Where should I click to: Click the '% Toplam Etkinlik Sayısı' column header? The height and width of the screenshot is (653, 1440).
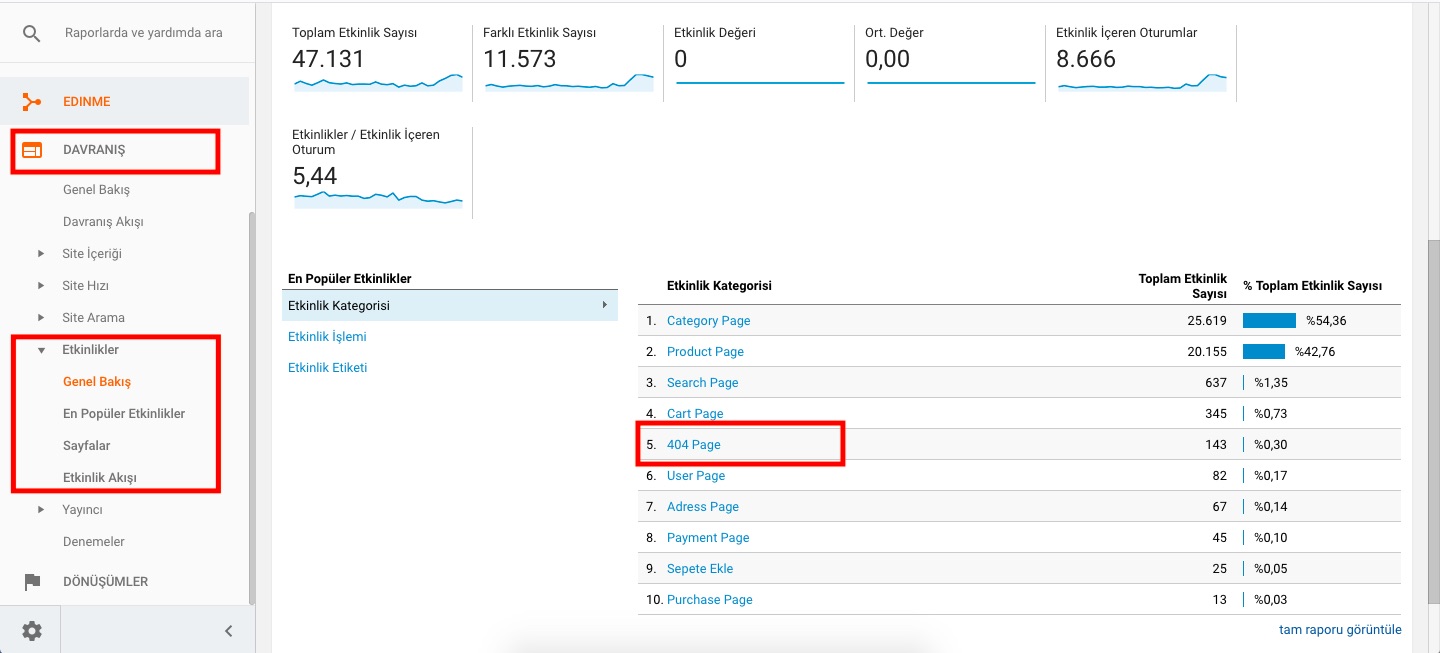(1313, 286)
